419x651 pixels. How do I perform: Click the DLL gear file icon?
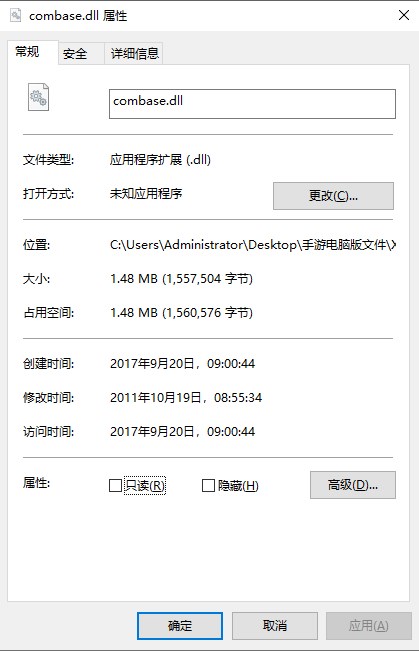click(38, 97)
